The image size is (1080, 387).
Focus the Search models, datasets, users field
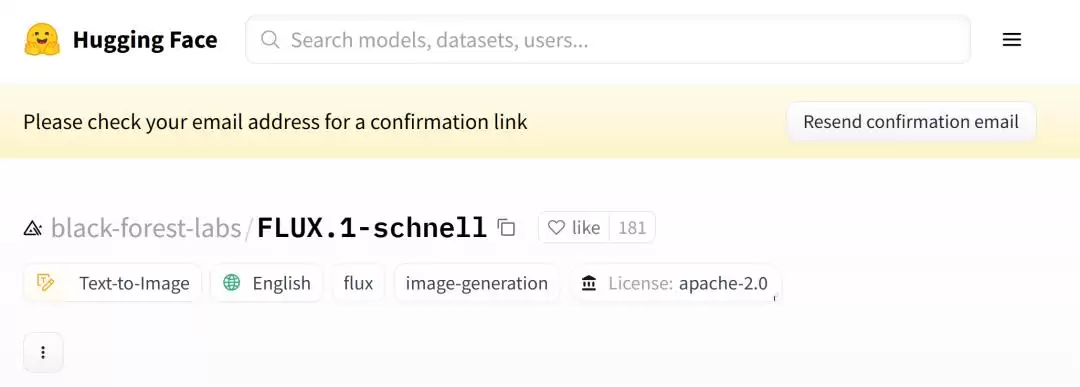point(608,39)
